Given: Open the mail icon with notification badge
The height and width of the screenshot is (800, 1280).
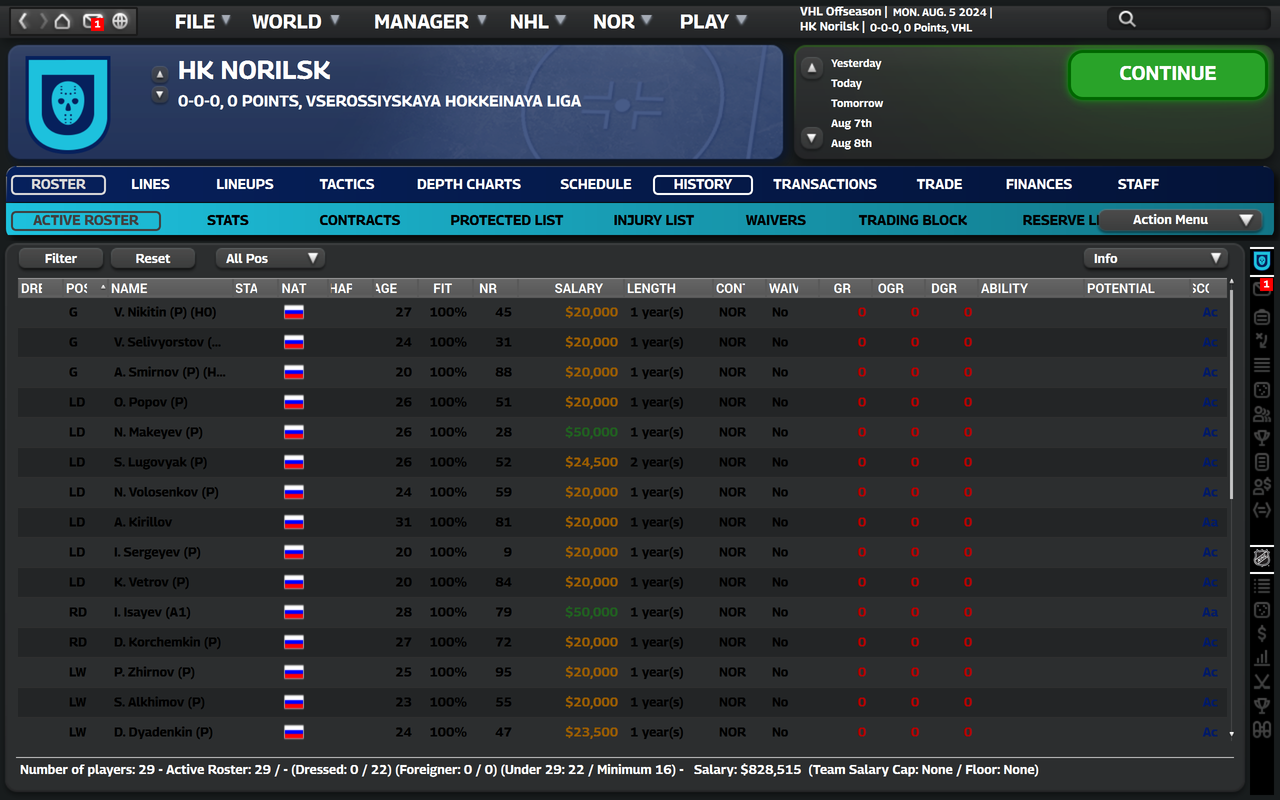Looking at the screenshot, I should pyautogui.click(x=92, y=20).
